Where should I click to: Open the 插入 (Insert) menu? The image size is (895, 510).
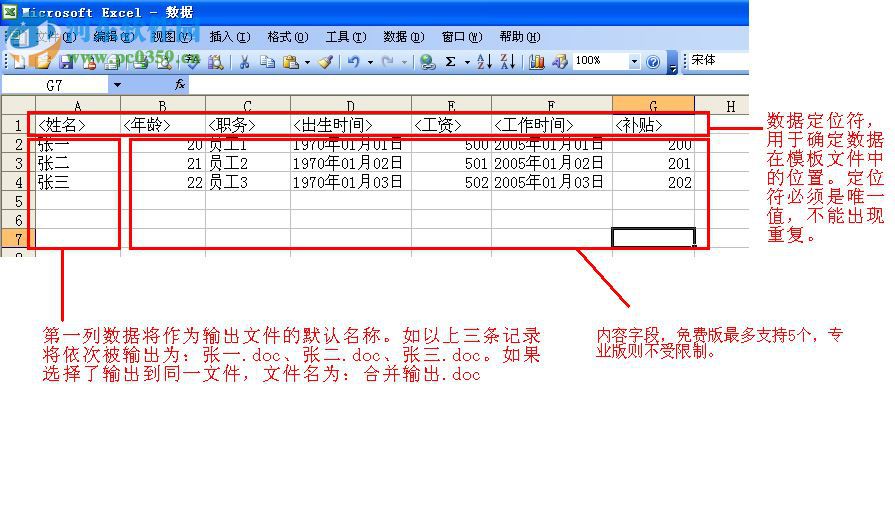click(229, 37)
